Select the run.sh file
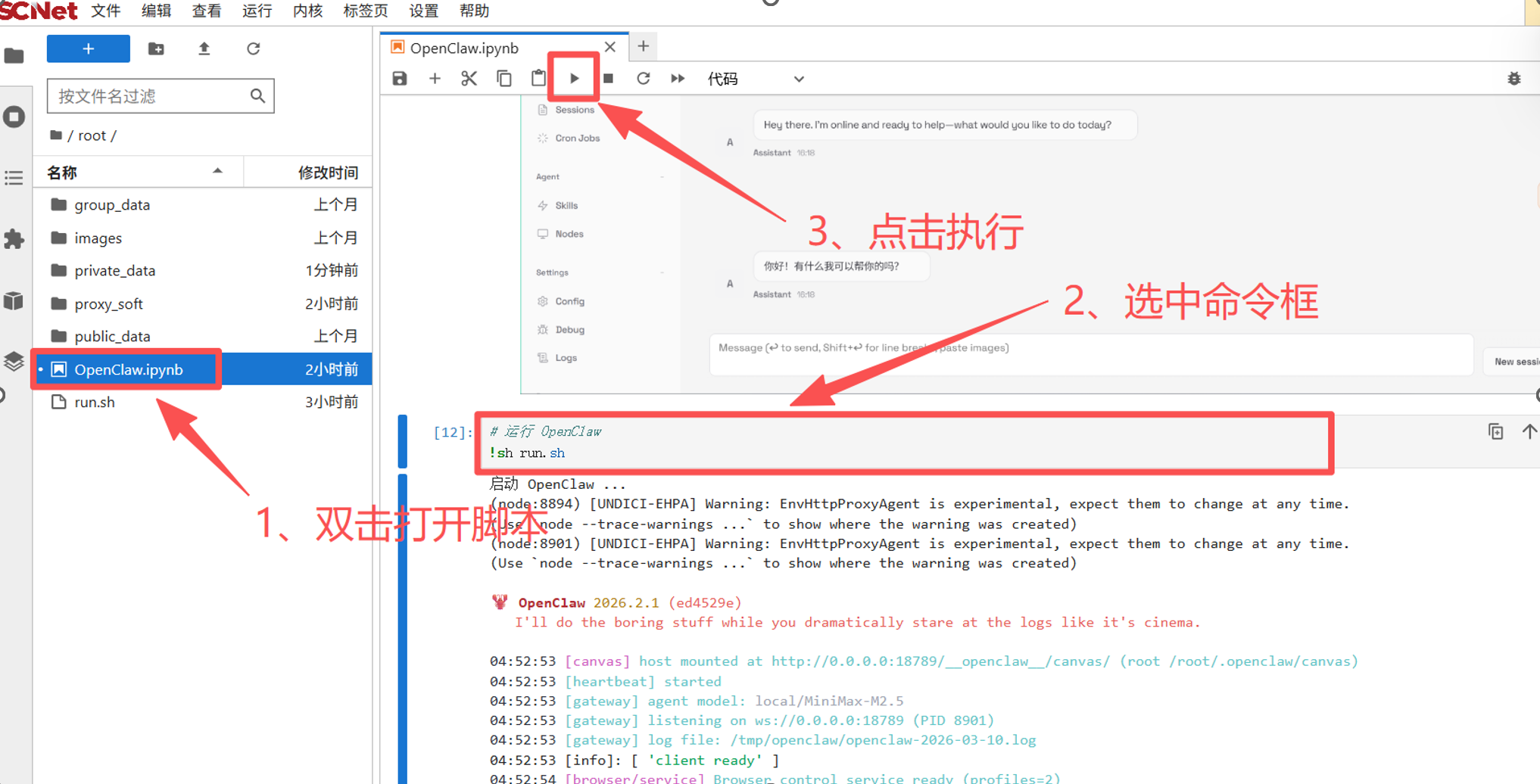This screenshot has height=784, width=1540. coord(95,402)
